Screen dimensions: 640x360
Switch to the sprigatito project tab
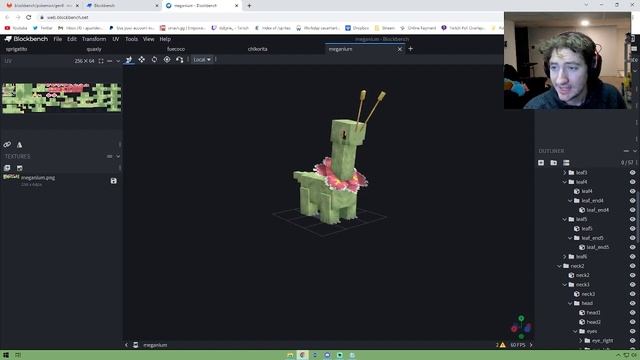pos(16,49)
